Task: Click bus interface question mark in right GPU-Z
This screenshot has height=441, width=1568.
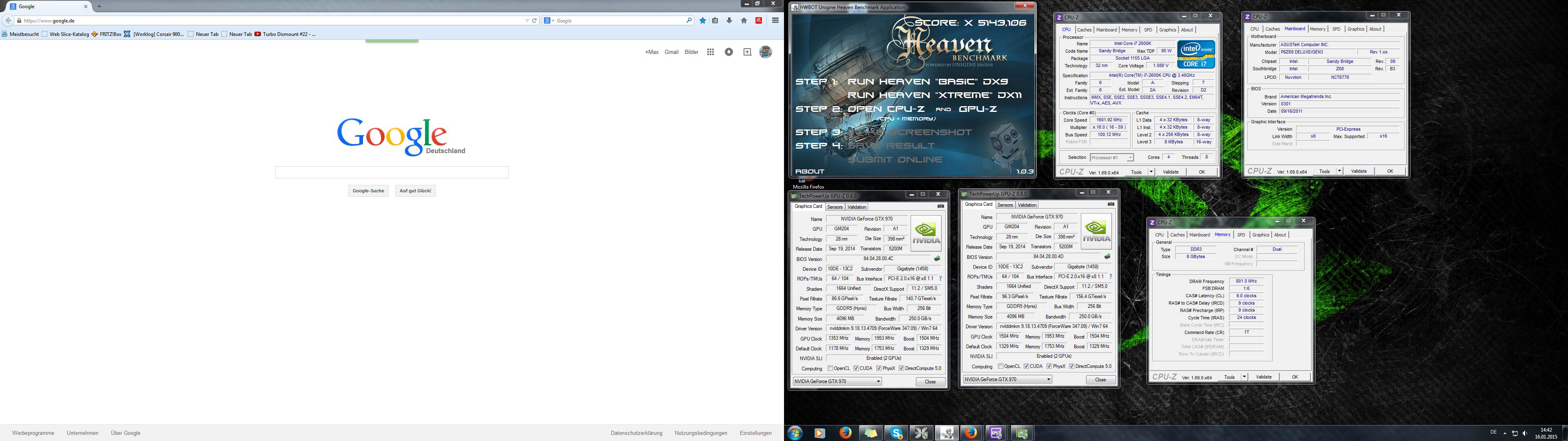Action: point(1111,277)
